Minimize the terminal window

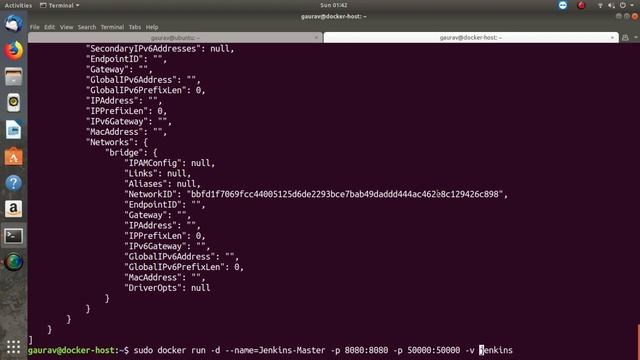pyautogui.click(x=619, y=16)
